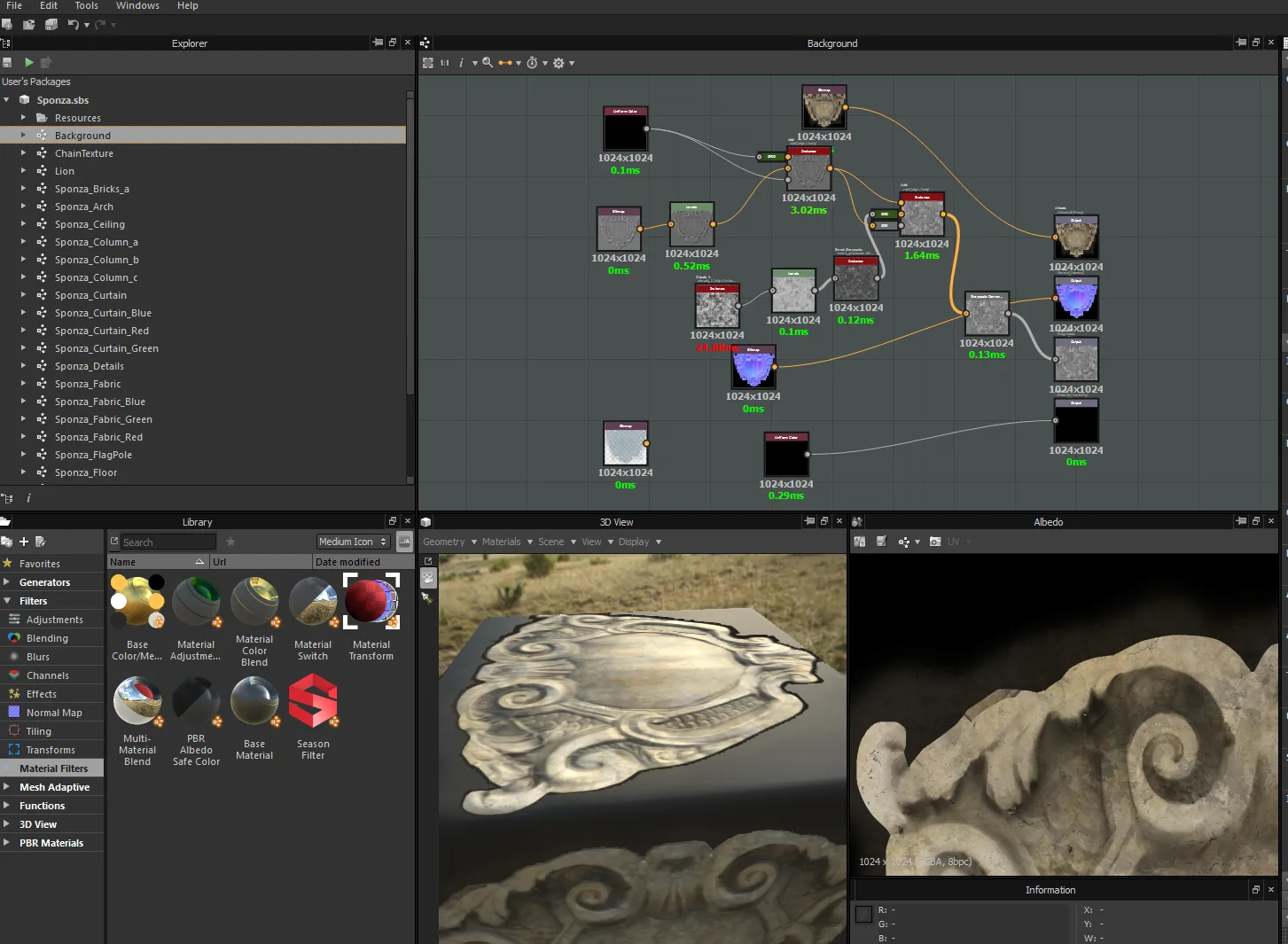Open the Tools menu
This screenshot has width=1288, height=944.
[x=87, y=5]
